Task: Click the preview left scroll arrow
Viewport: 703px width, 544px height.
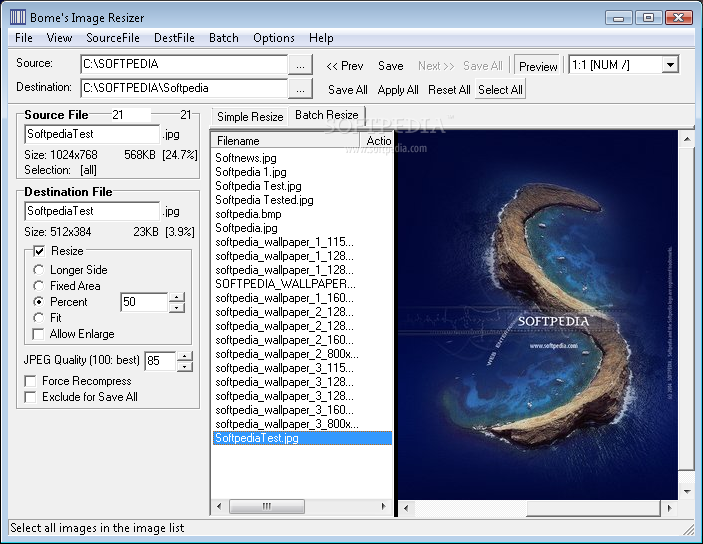Action: [406, 508]
